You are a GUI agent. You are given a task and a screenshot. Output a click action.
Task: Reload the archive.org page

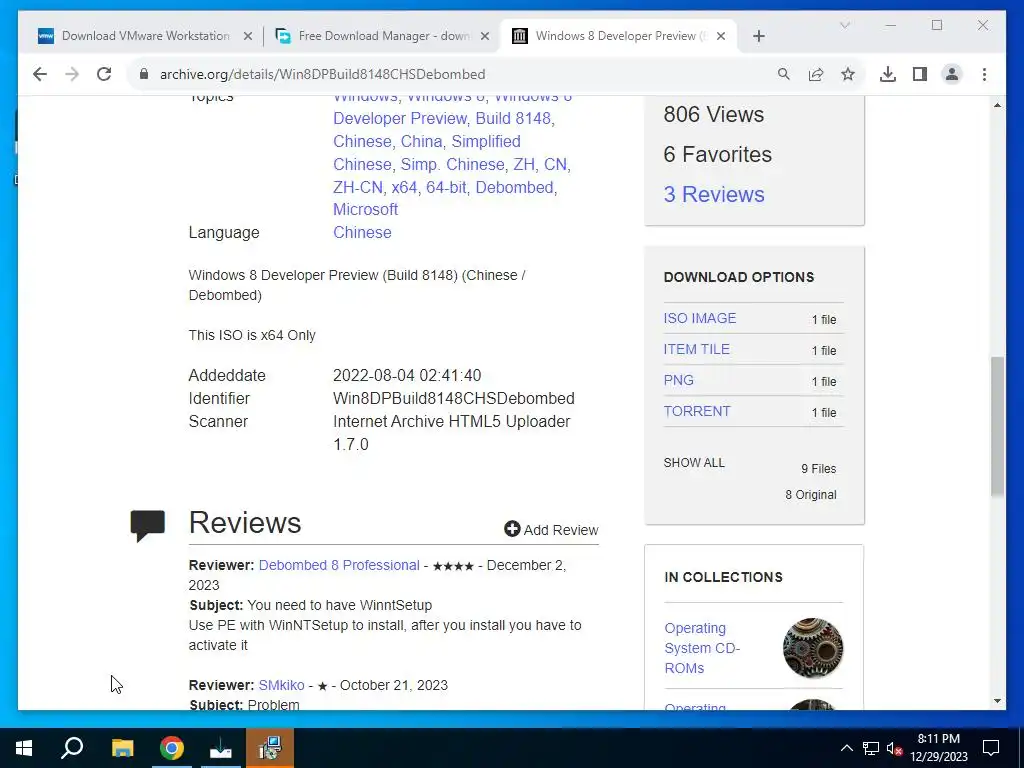click(104, 74)
